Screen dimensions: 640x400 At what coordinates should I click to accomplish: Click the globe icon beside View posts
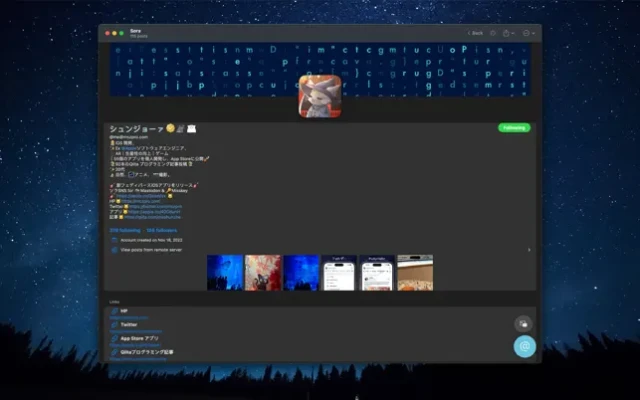coord(115,250)
